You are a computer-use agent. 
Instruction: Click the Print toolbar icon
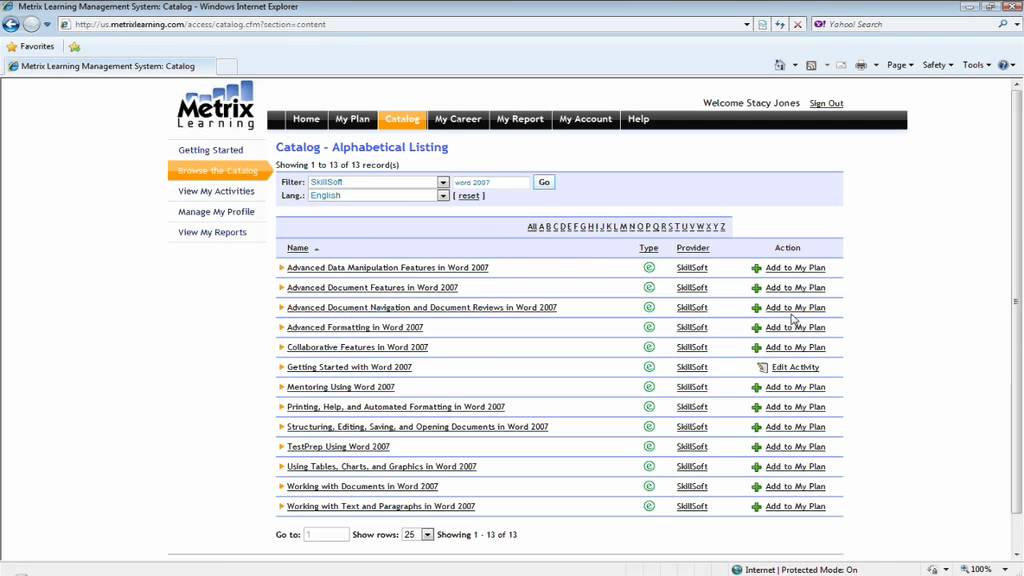(x=861, y=65)
